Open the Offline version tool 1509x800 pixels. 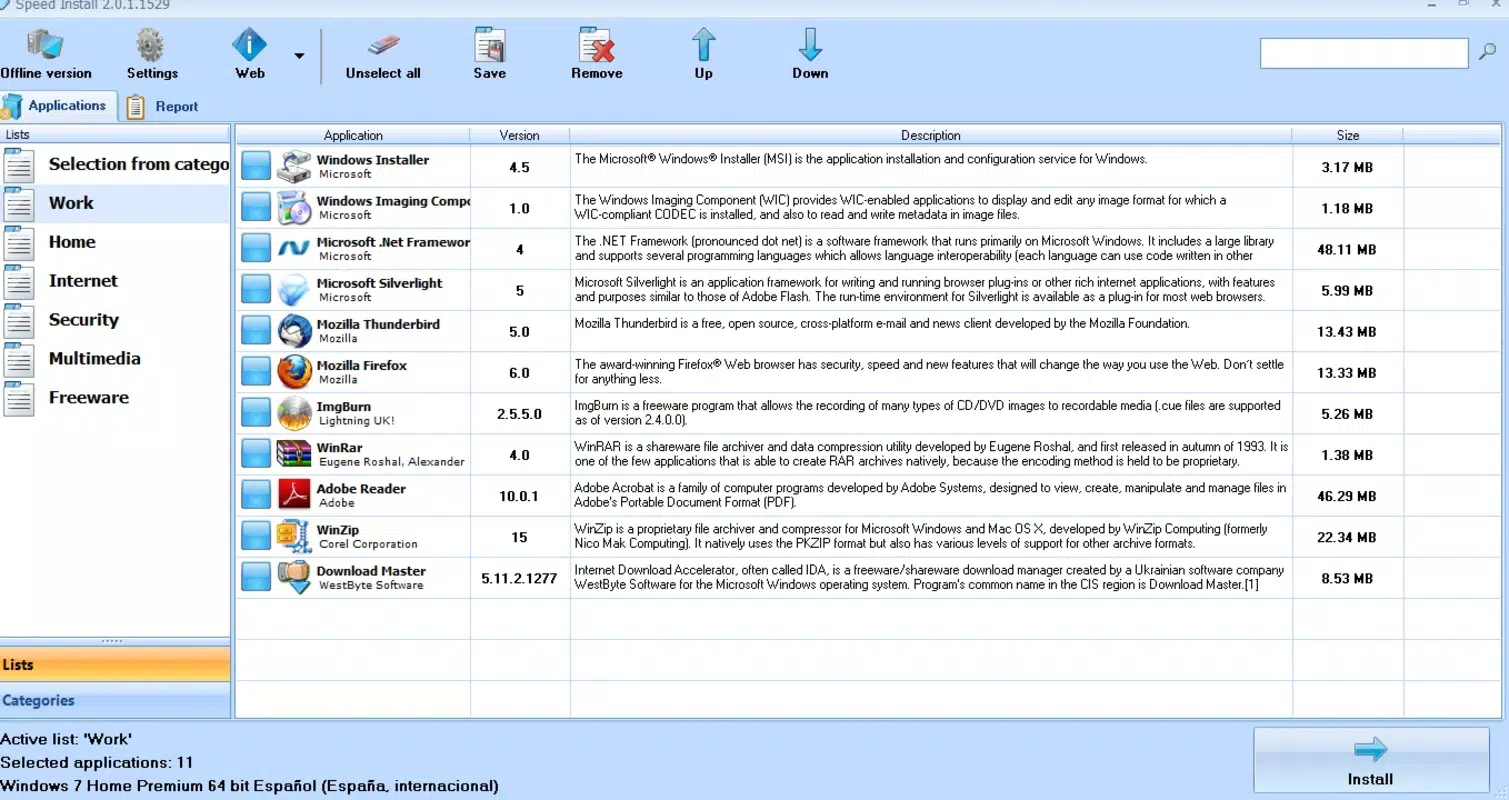pos(46,53)
